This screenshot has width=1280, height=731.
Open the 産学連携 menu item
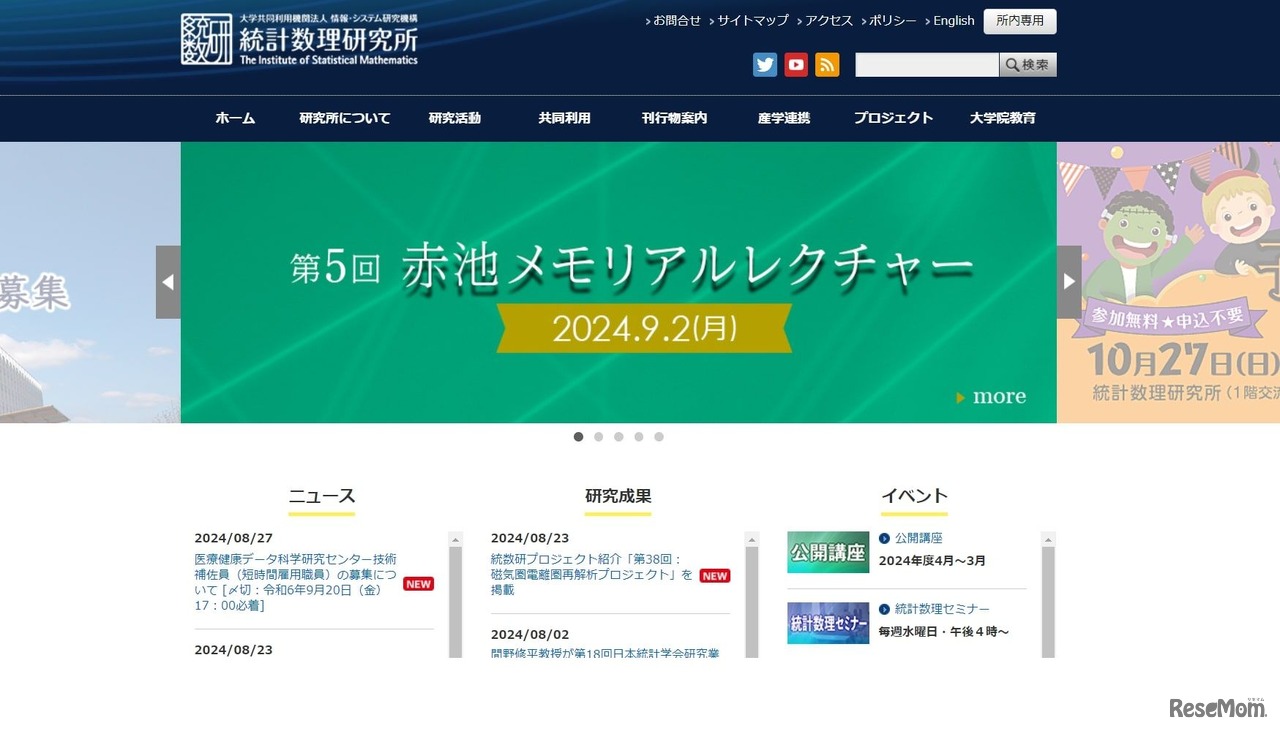[x=783, y=118]
